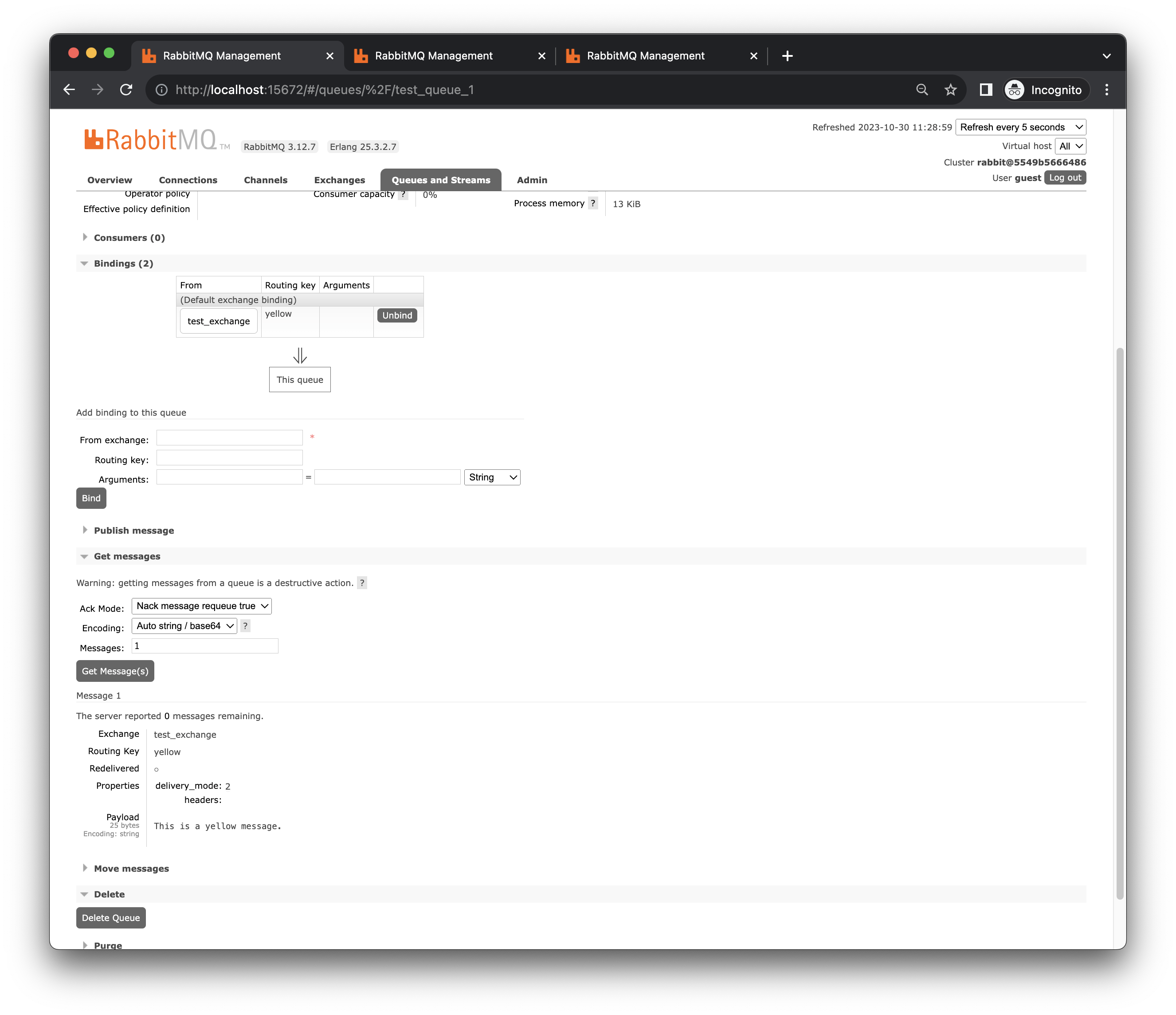Click the From exchange input field

pos(229,438)
